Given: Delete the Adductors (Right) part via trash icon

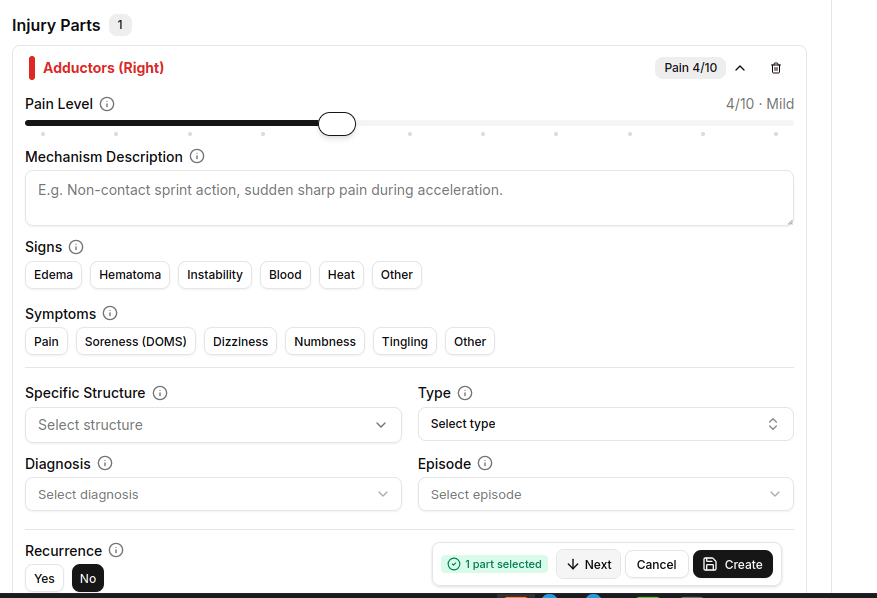Looking at the screenshot, I should pyautogui.click(x=776, y=68).
